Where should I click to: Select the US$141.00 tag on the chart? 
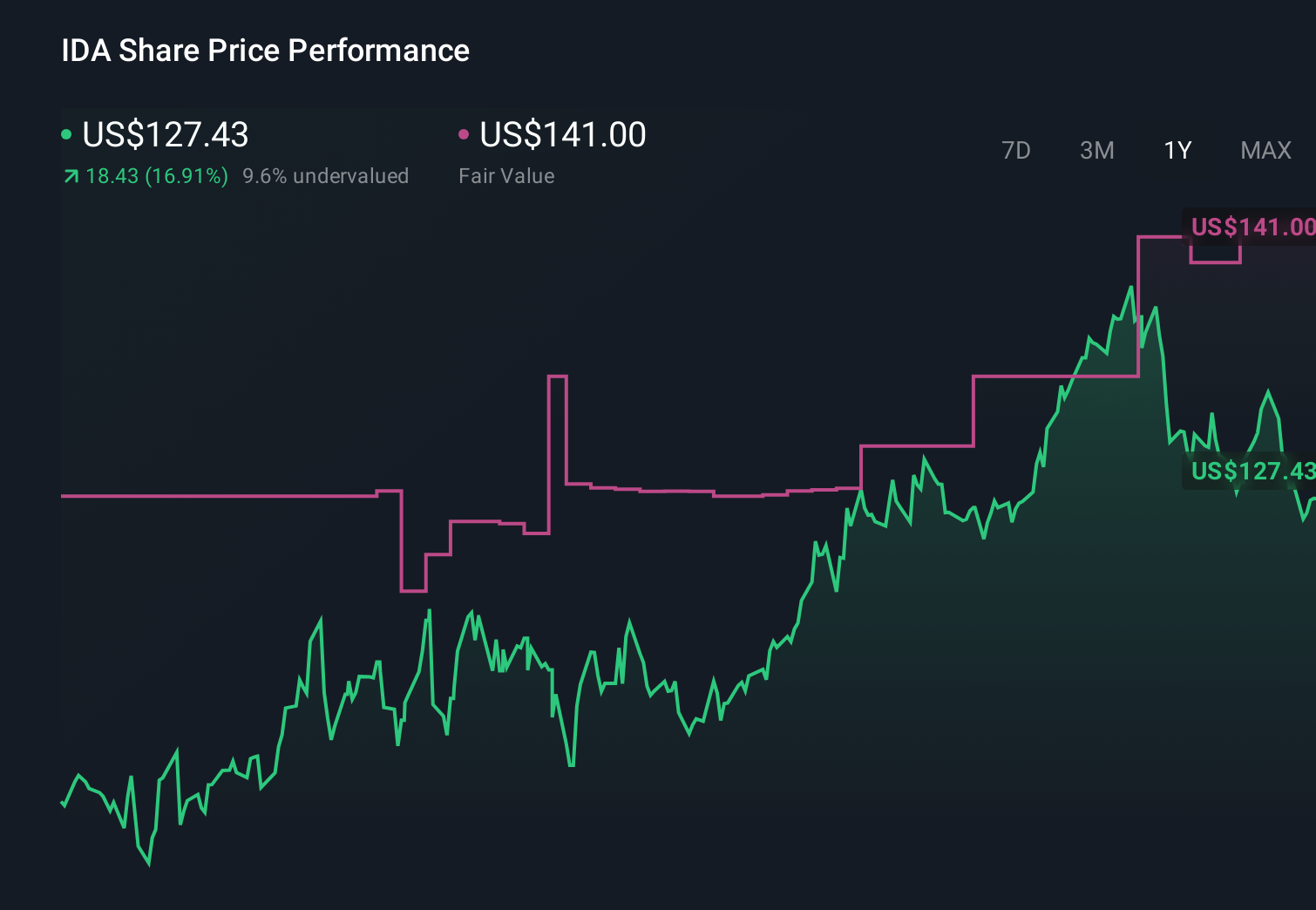click(1252, 227)
